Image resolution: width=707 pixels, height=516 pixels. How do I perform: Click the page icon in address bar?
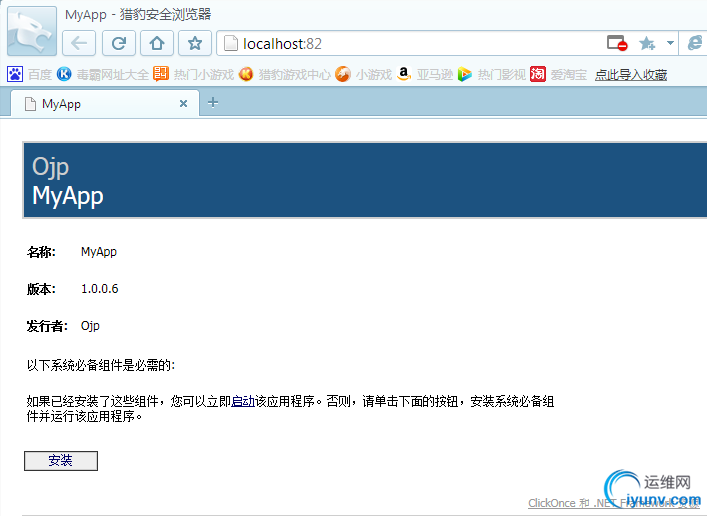231,43
